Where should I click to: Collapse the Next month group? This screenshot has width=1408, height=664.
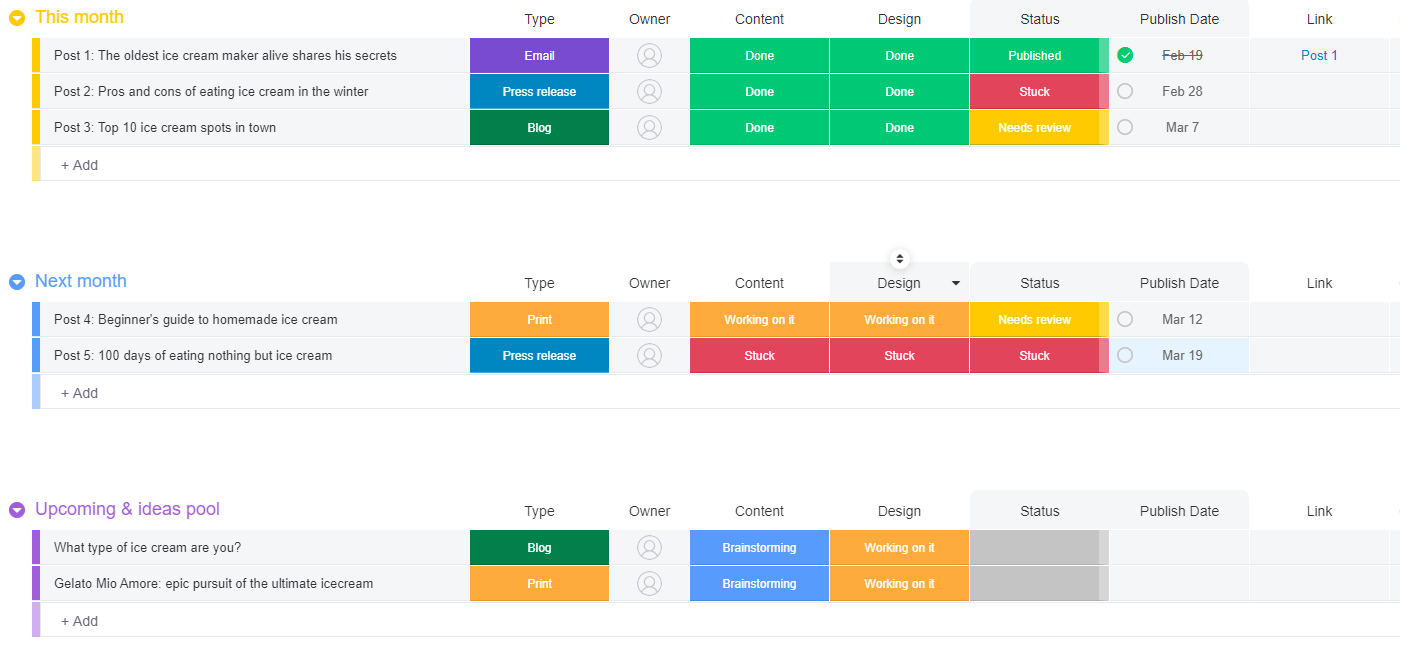click(x=15, y=282)
